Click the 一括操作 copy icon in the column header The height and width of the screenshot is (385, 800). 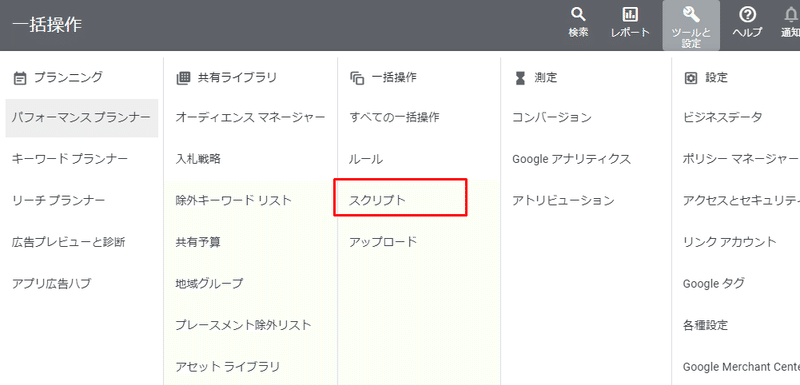point(357,78)
